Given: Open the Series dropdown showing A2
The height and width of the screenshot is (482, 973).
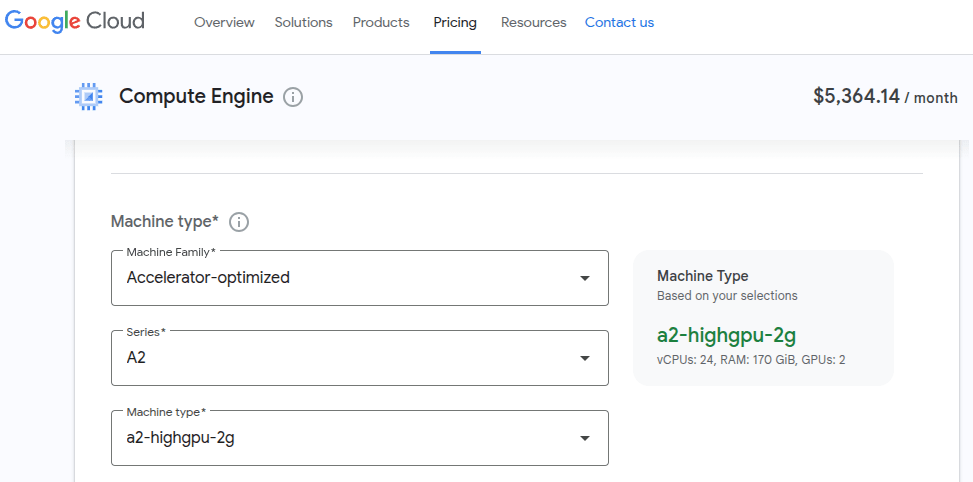Looking at the screenshot, I should click(x=360, y=358).
